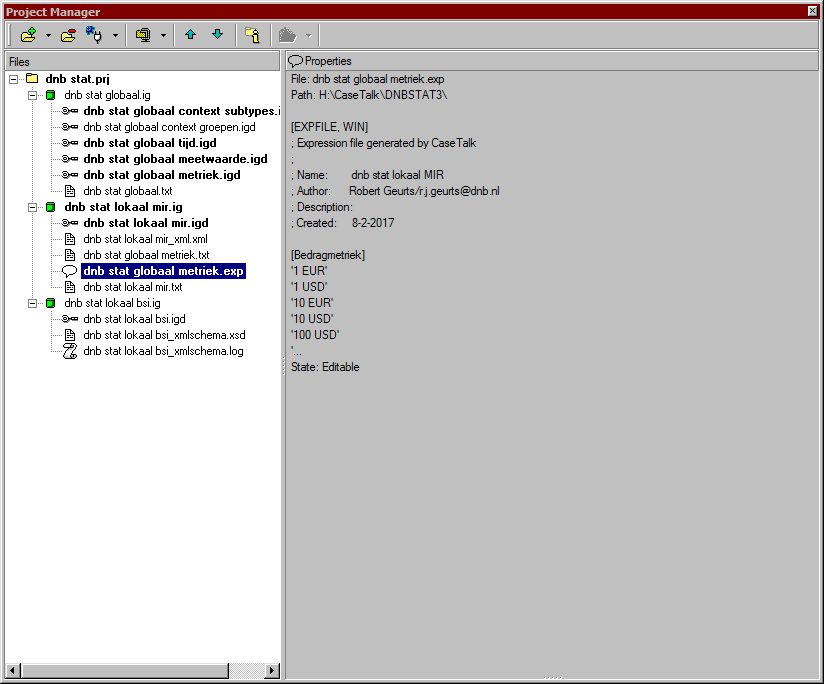Click the plug connection toolbar icon
Viewport: 824px width, 684px height.
point(95,35)
